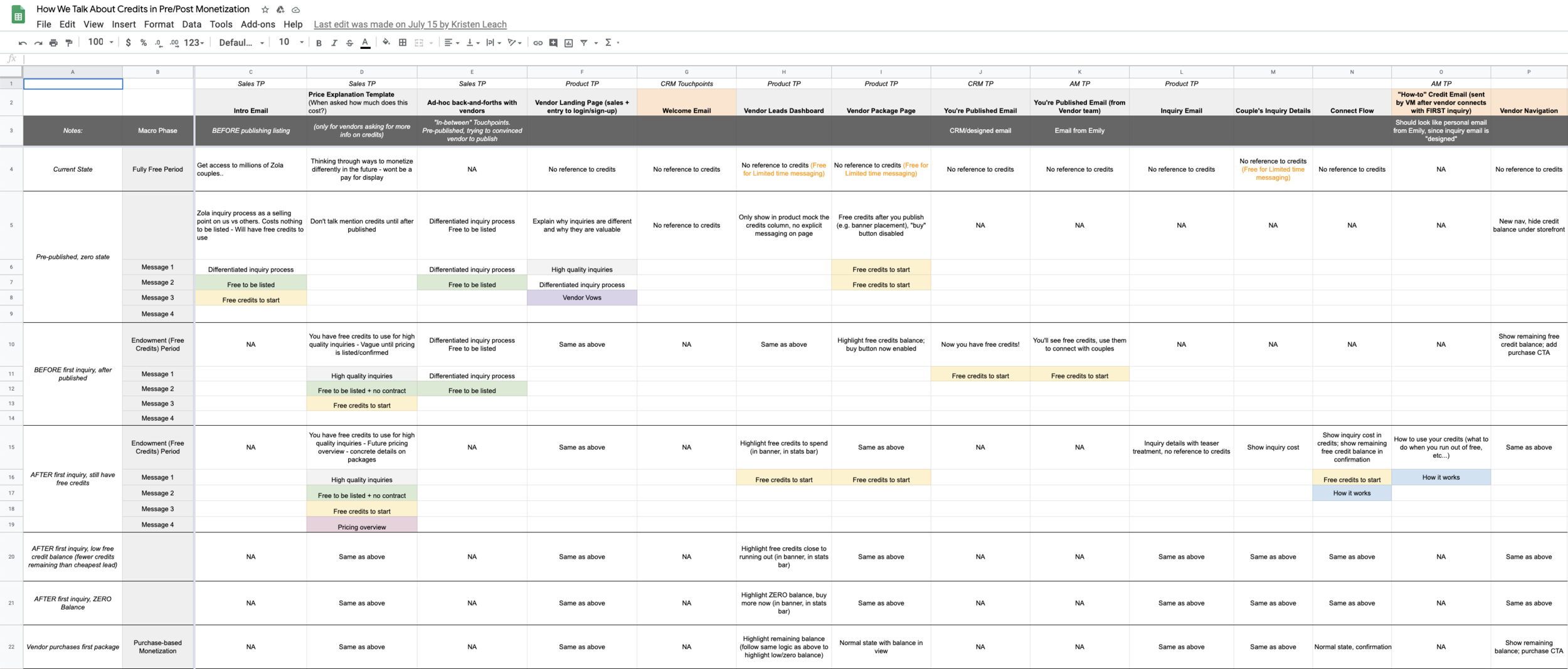Format selection as currency
Viewport: 1568px width, 669px height.
(x=129, y=43)
